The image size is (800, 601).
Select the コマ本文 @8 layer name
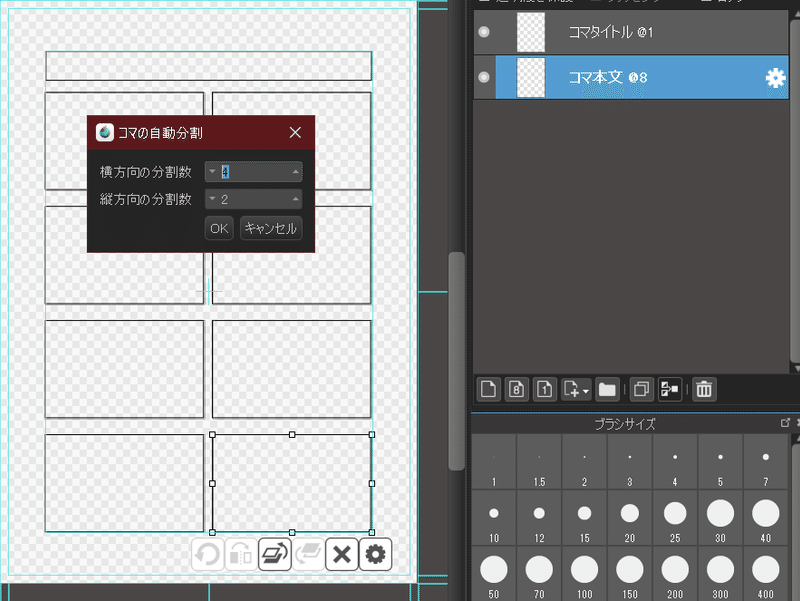click(608, 78)
